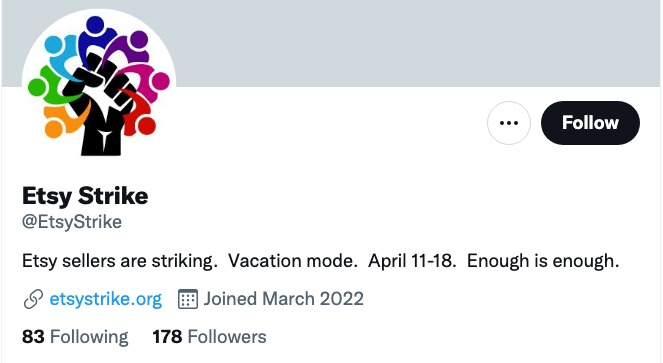View the 83 Following list
The image size is (663, 363).
pos(75,337)
